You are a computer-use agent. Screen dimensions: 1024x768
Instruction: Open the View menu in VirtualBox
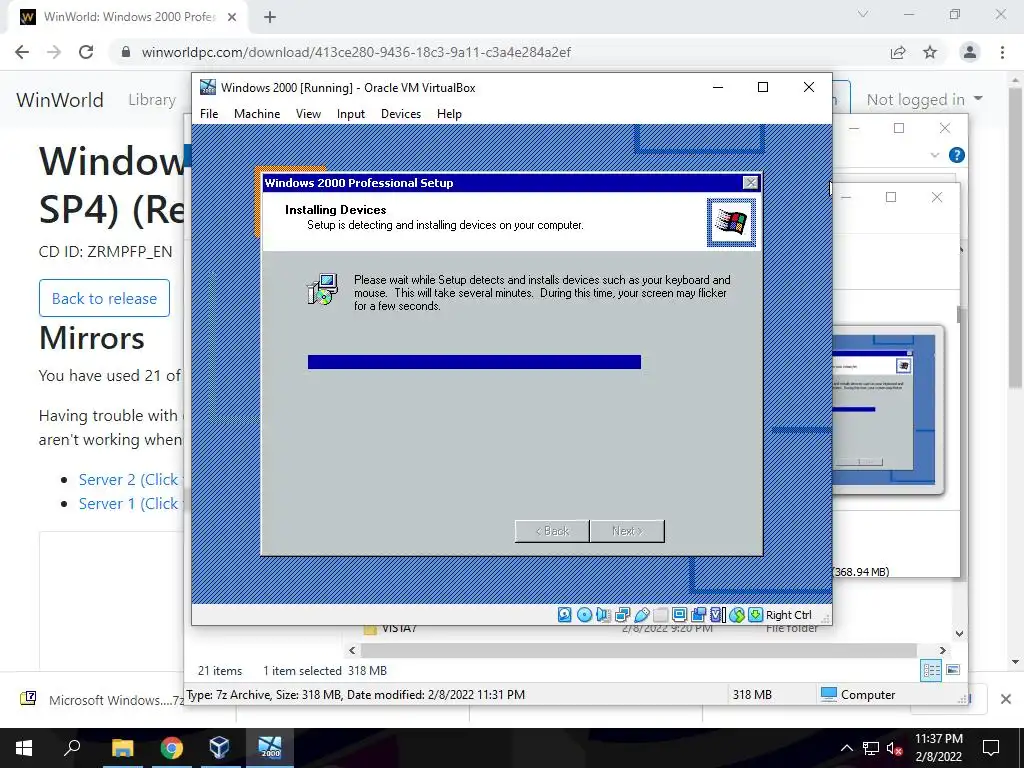(x=308, y=114)
